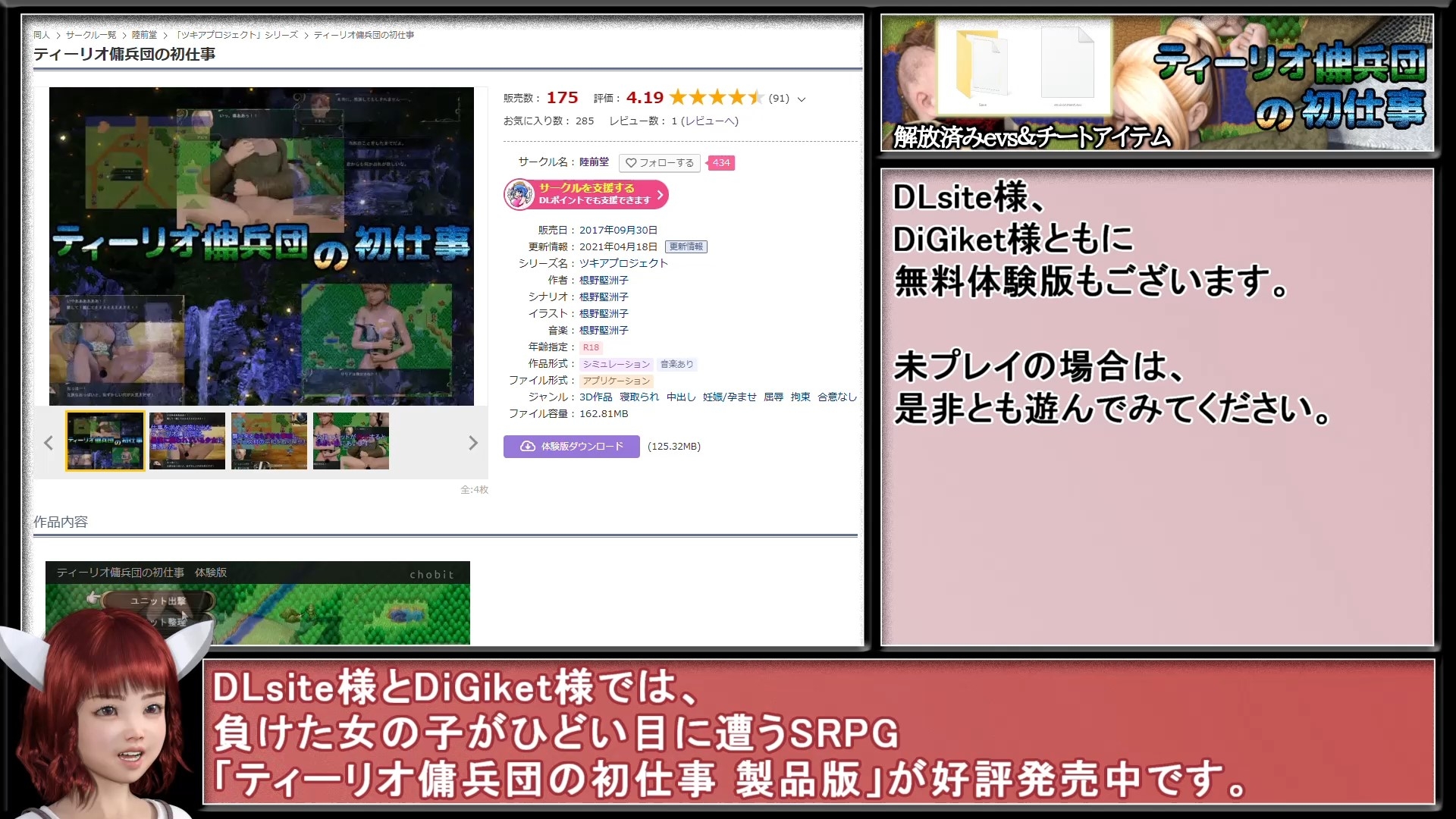This screenshot has height=819, width=1456.
Task: Click the お気に入り数 285 text
Action: 548,121
